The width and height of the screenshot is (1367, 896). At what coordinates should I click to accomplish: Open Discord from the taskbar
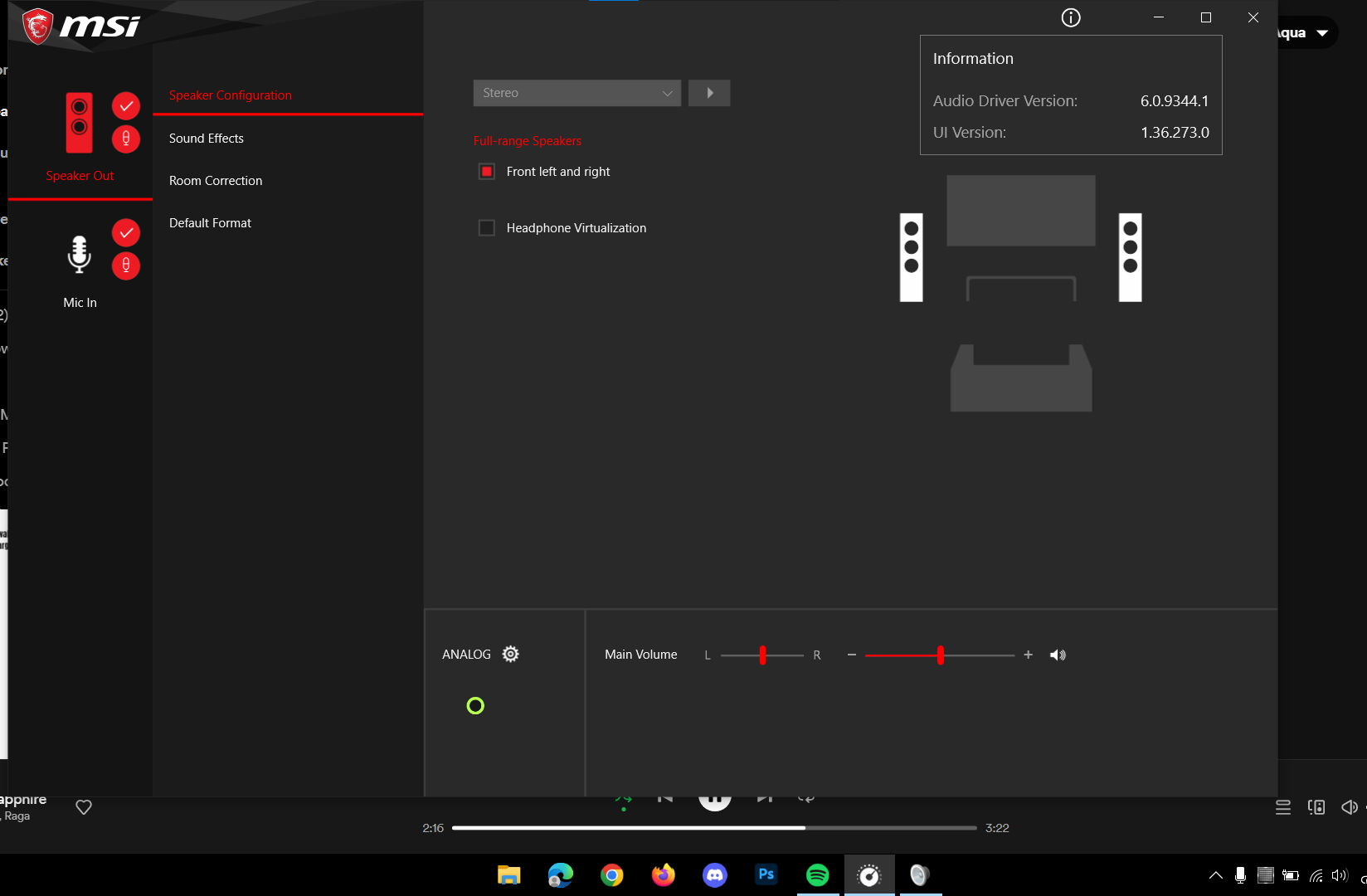pyautogui.click(x=715, y=875)
